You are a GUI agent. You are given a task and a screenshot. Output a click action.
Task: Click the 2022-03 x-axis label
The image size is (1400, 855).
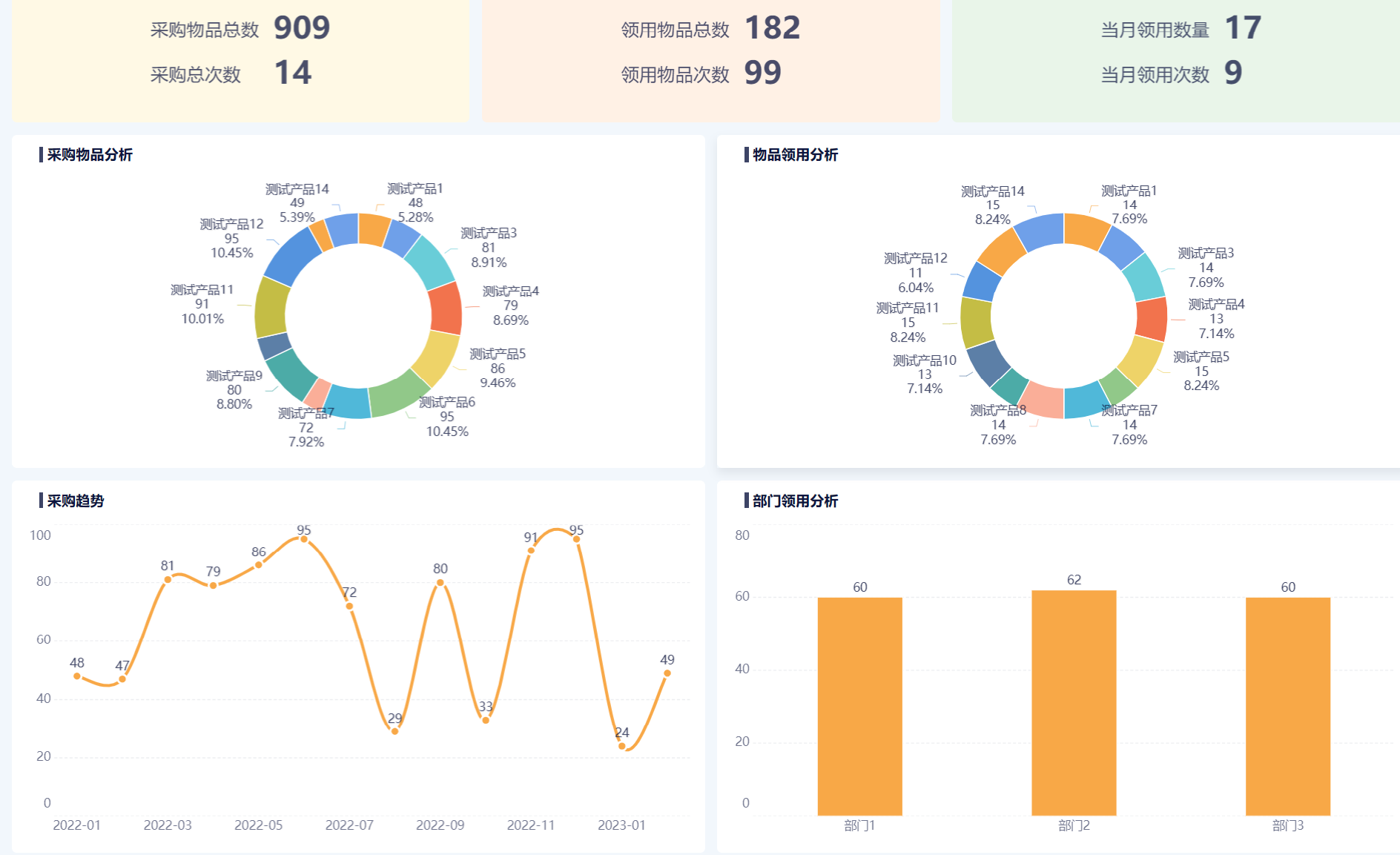[x=168, y=825]
